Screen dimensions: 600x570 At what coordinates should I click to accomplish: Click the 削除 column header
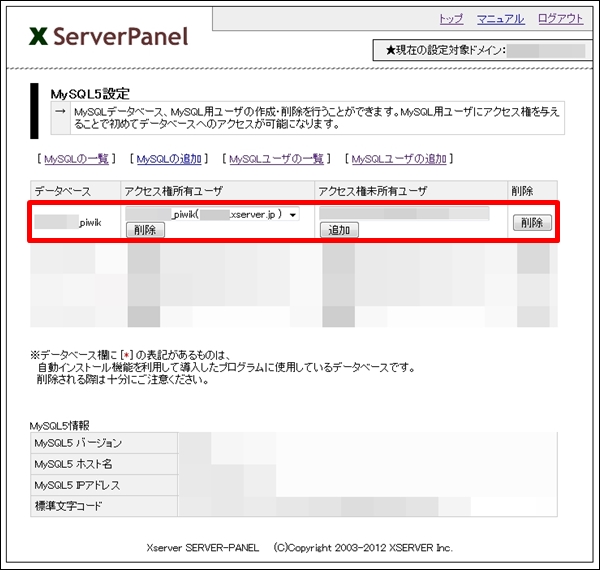click(x=533, y=191)
